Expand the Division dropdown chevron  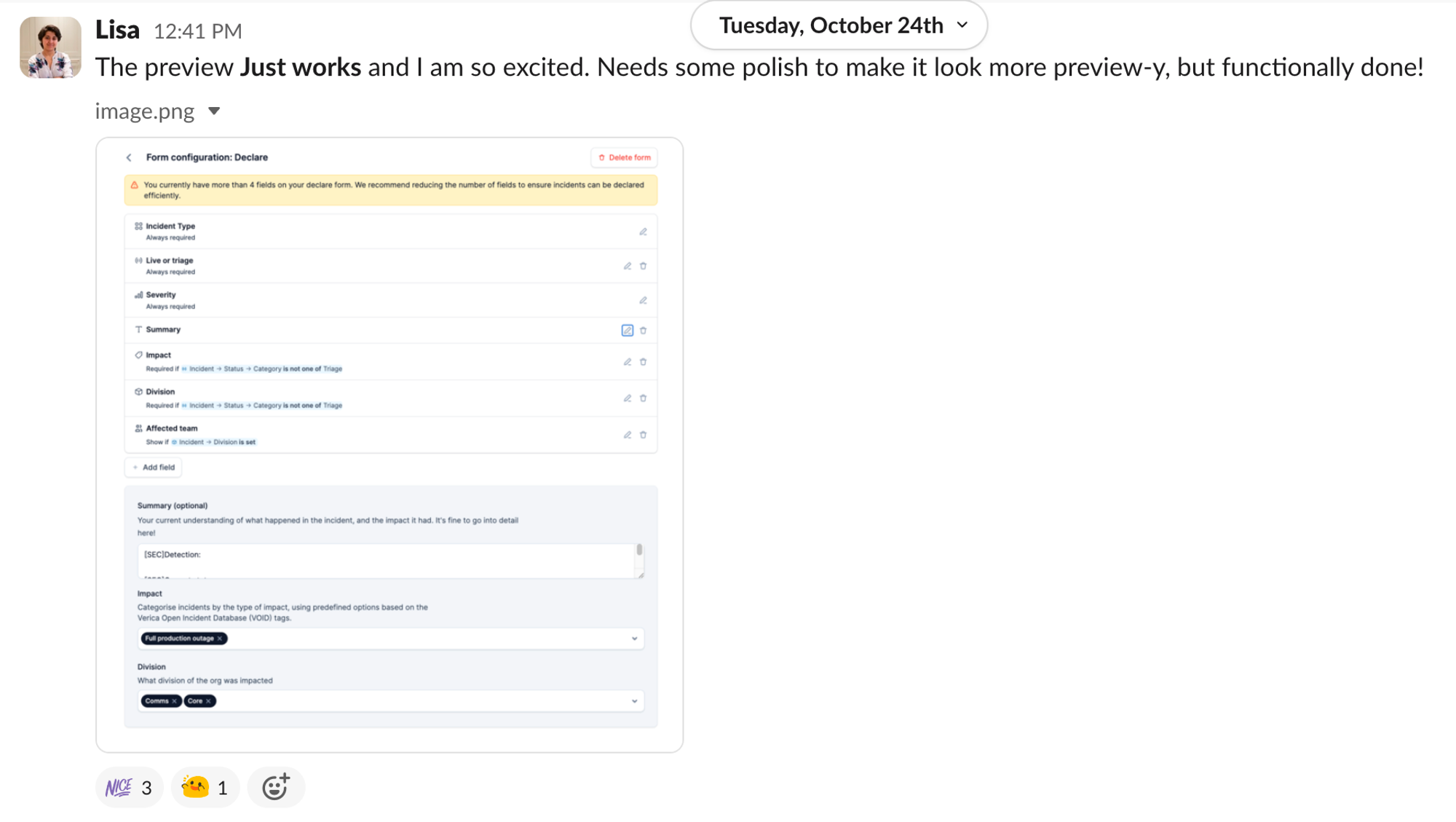[x=635, y=701]
